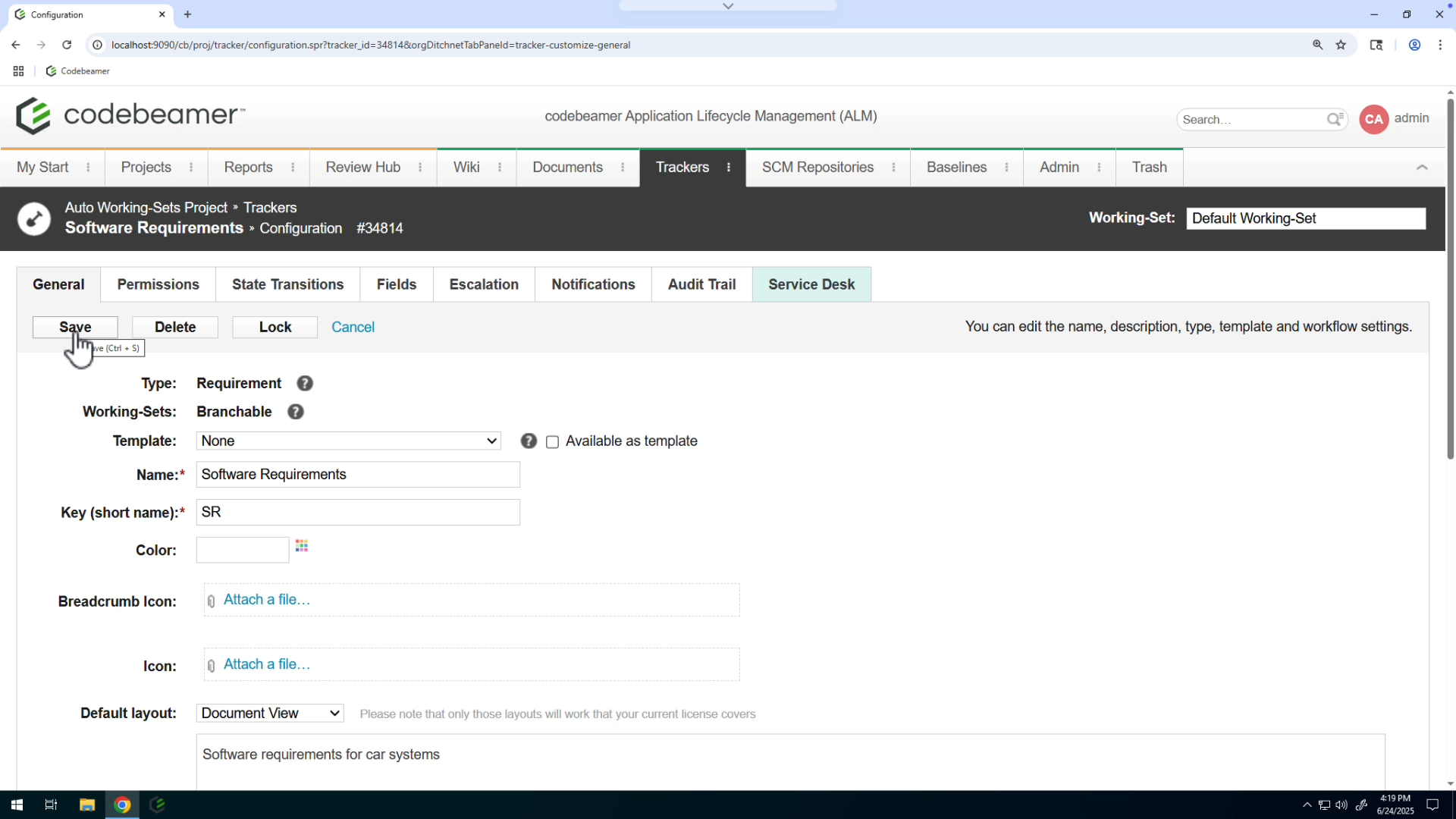The height and width of the screenshot is (819, 1456).
Task: Open the browser zoom icon in address bar
Action: click(x=1318, y=45)
